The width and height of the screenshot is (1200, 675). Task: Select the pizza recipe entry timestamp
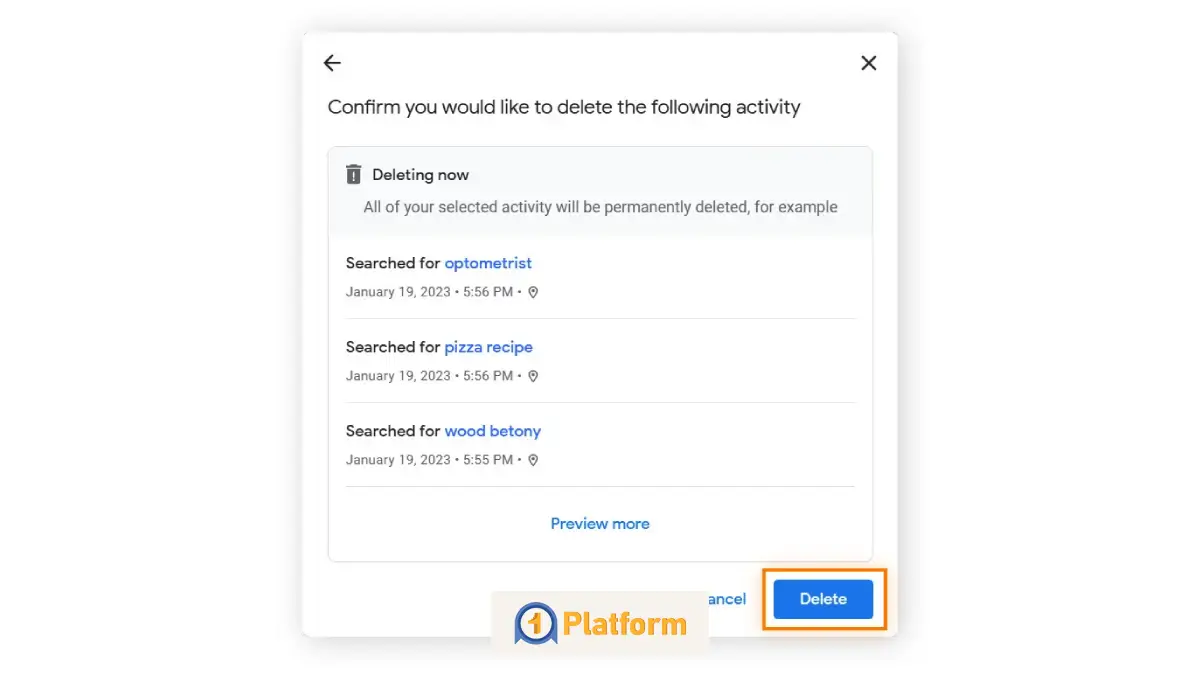click(429, 376)
